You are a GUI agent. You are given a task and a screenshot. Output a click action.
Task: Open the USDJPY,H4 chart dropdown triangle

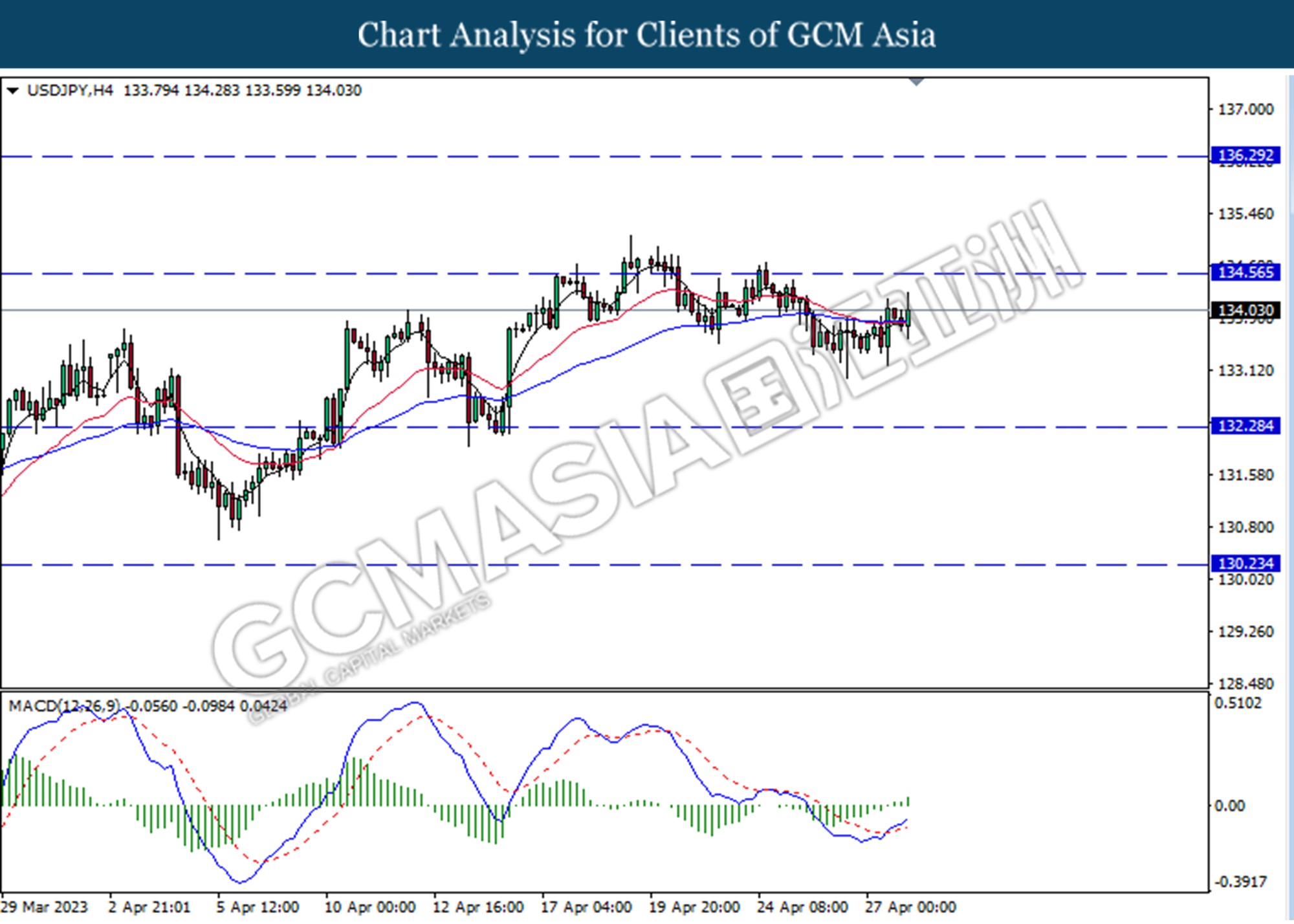[12, 91]
